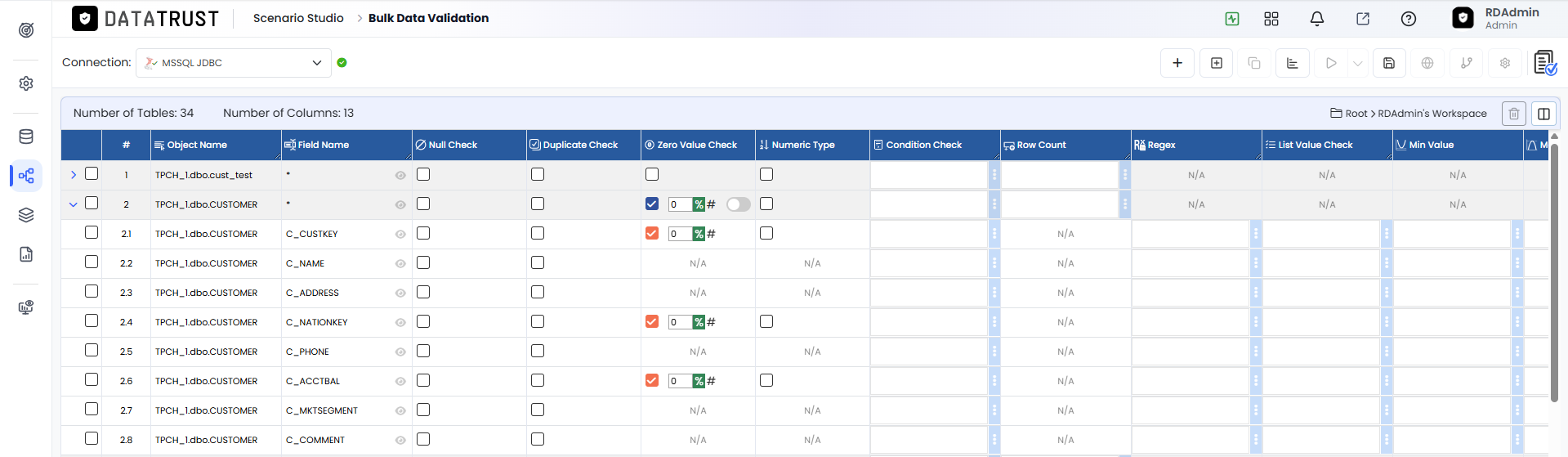The height and width of the screenshot is (457, 1568).
Task: Click the save disk icon in toolbar
Action: pyautogui.click(x=1389, y=63)
